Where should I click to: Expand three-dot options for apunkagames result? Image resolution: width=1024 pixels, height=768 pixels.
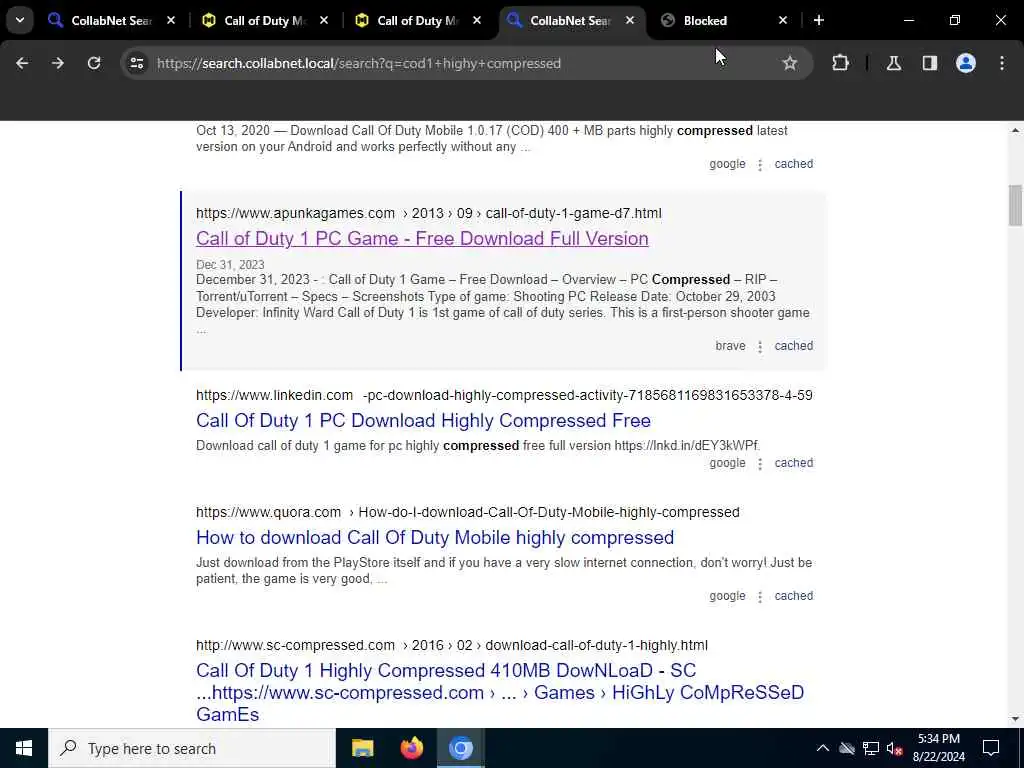tap(760, 347)
